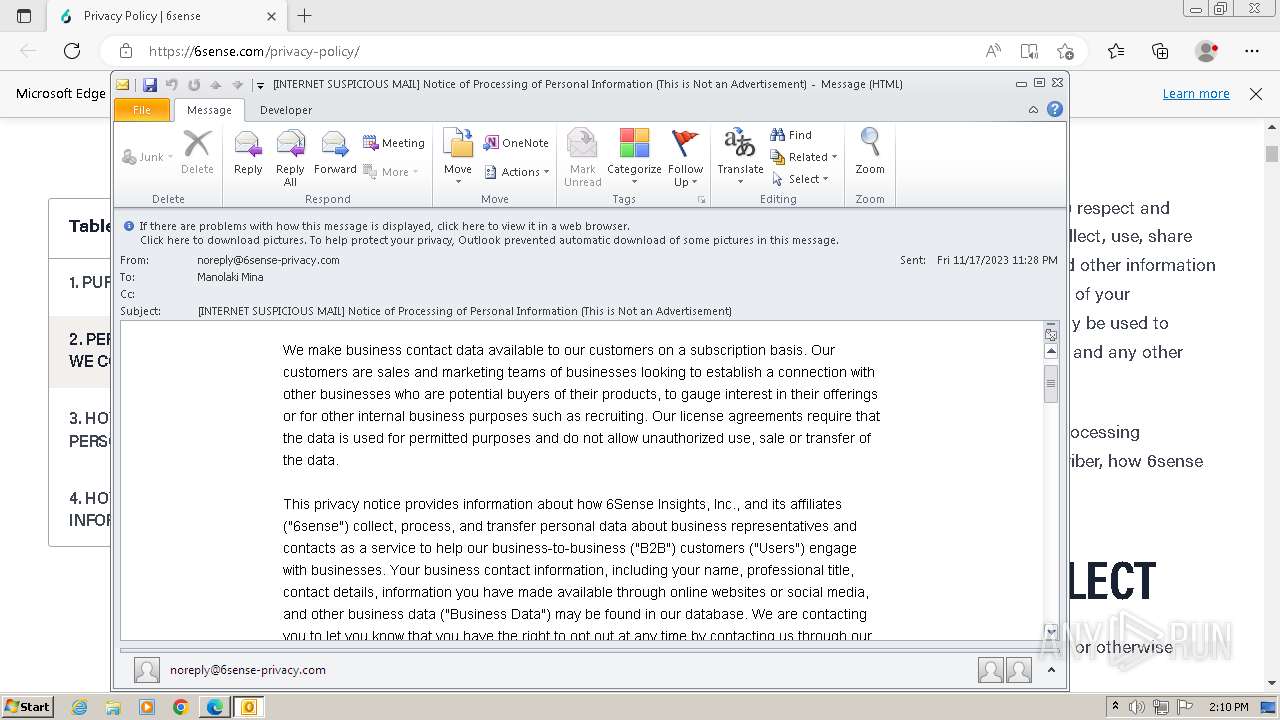
Task: View site information lock icon
Action: (125, 51)
